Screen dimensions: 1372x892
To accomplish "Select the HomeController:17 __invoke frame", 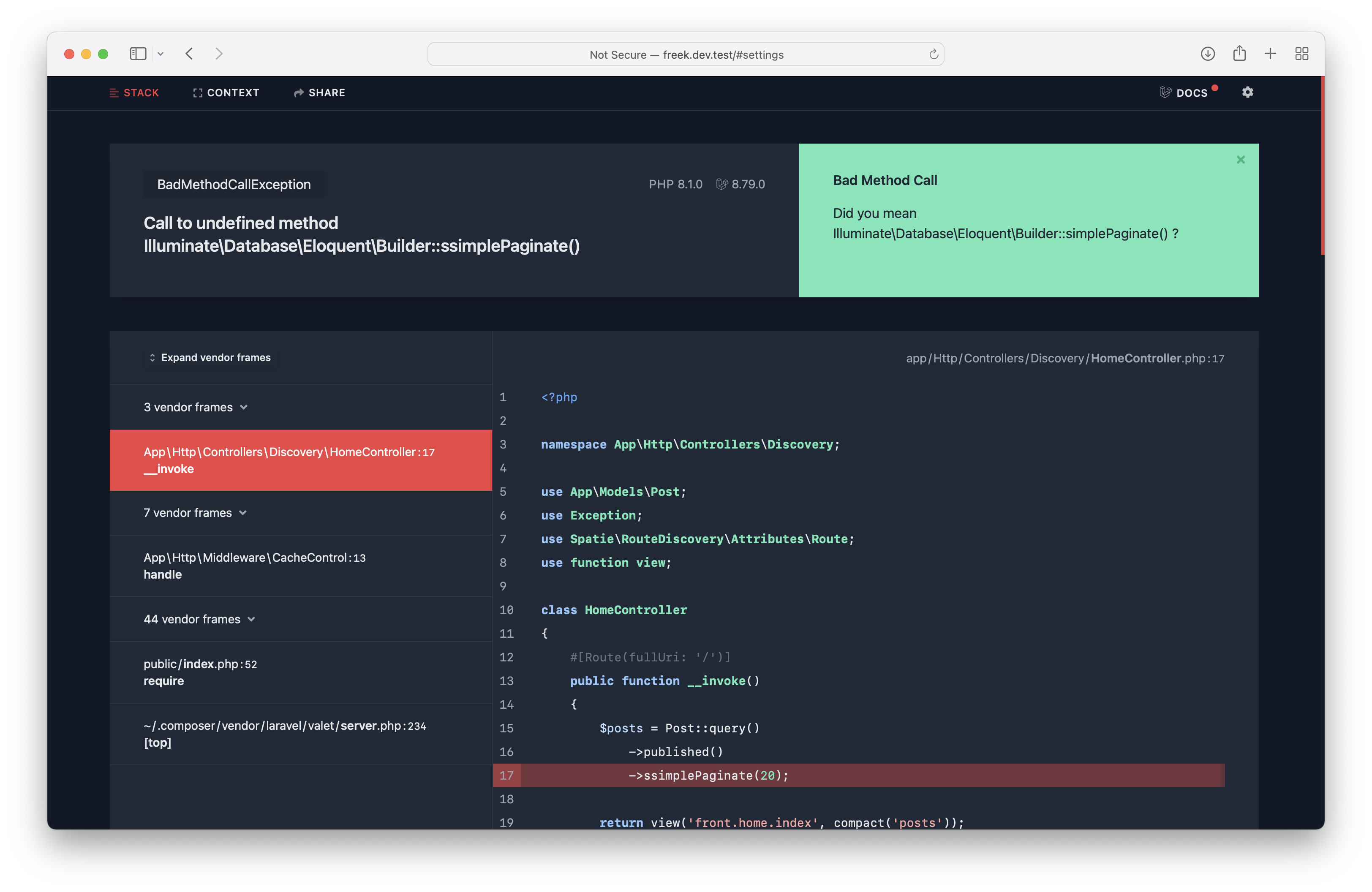I will pyautogui.click(x=301, y=460).
